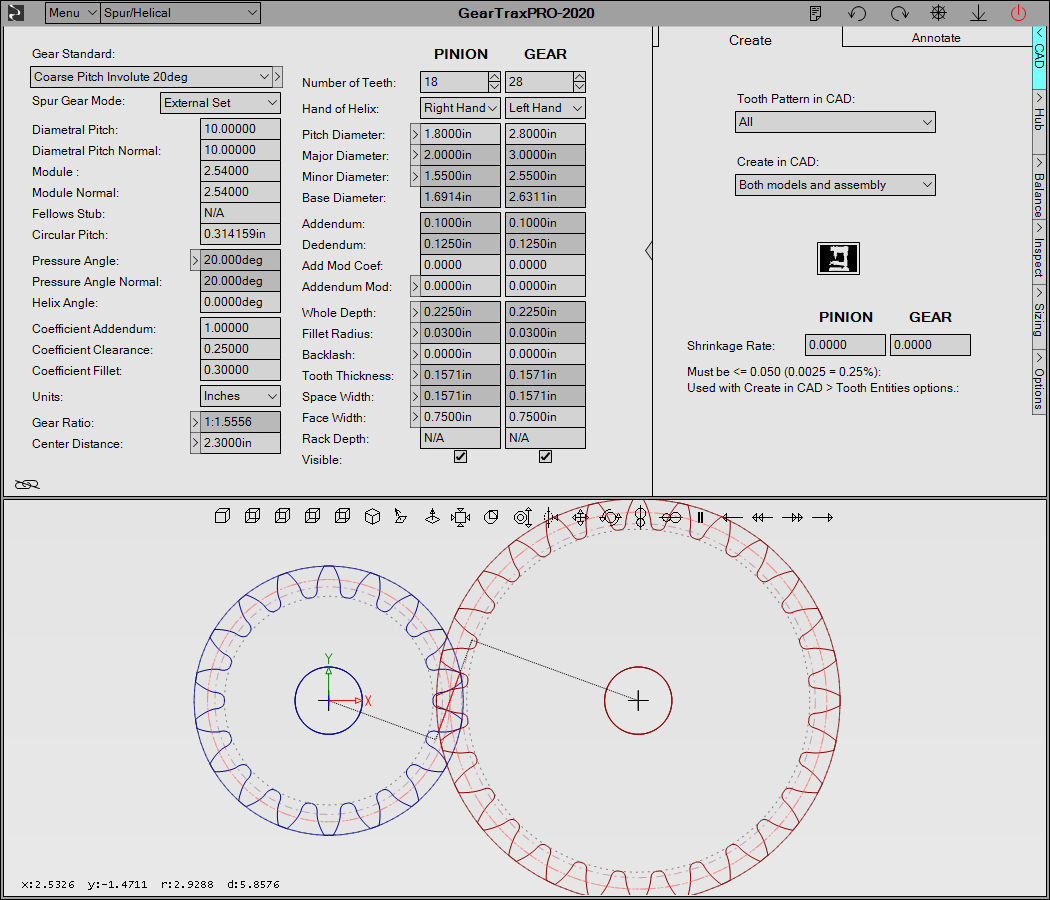This screenshot has width=1050, height=900.
Task: Click the redo arrow icon
Action: (899, 13)
